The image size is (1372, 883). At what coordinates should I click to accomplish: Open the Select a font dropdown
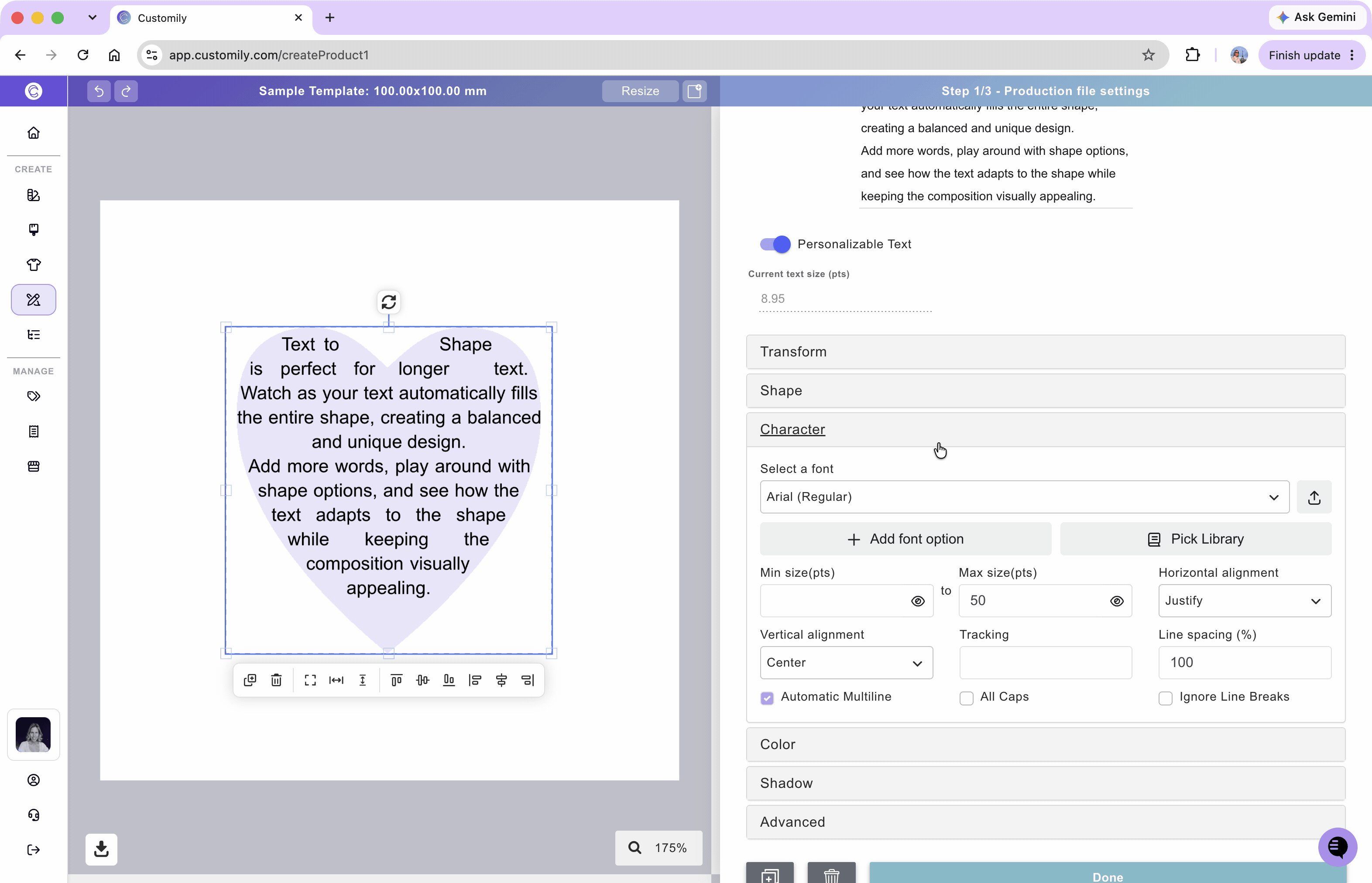pos(1024,497)
